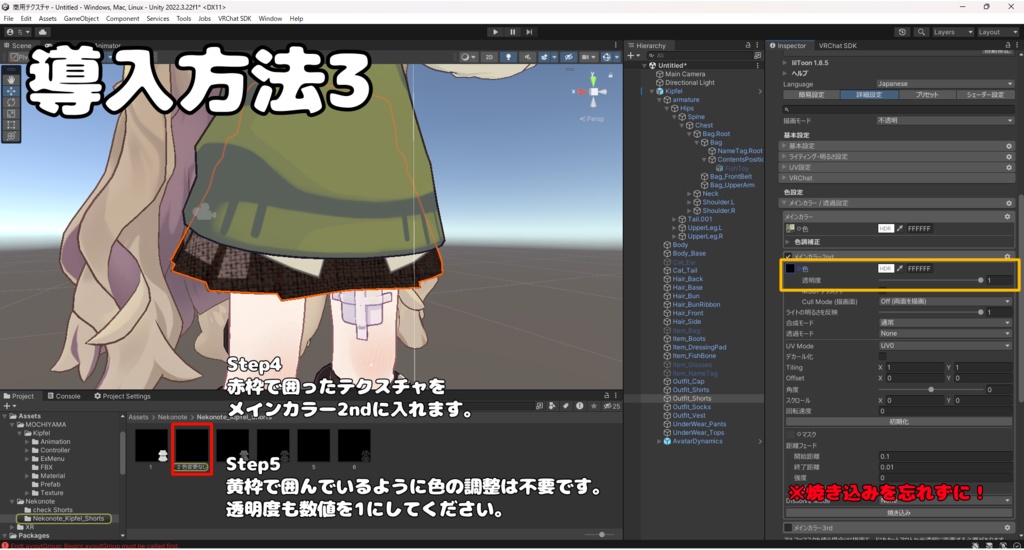
Task: Click main color HDR swatch
Action: click(886, 229)
